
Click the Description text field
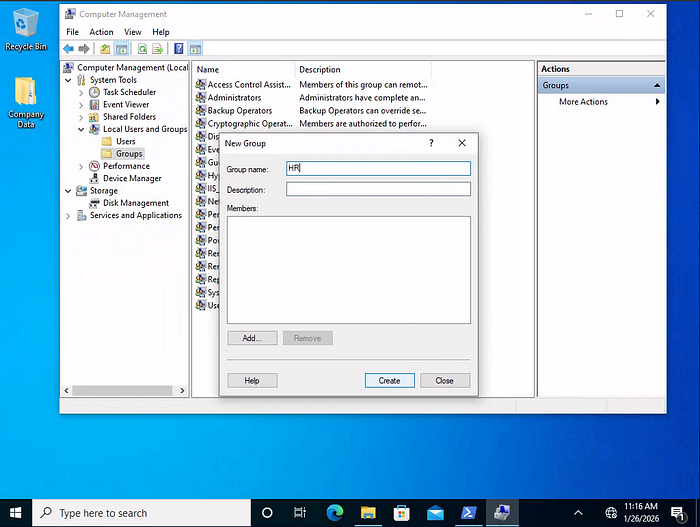click(x=378, y=189)
